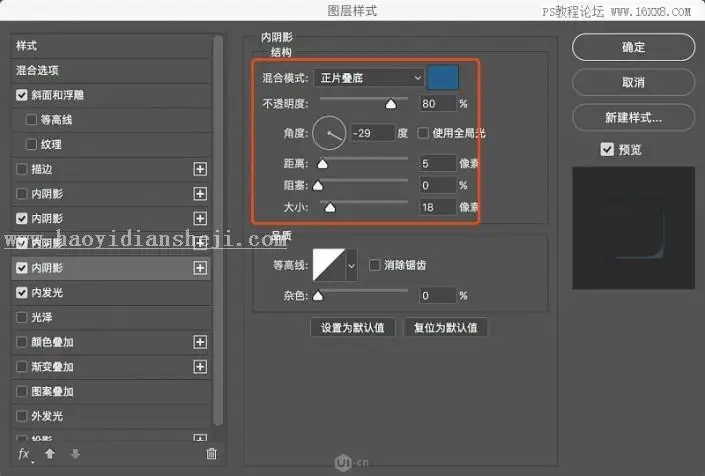705x476 pixels.
Task: Select the 外发光 style row
Action: [111, 416]
